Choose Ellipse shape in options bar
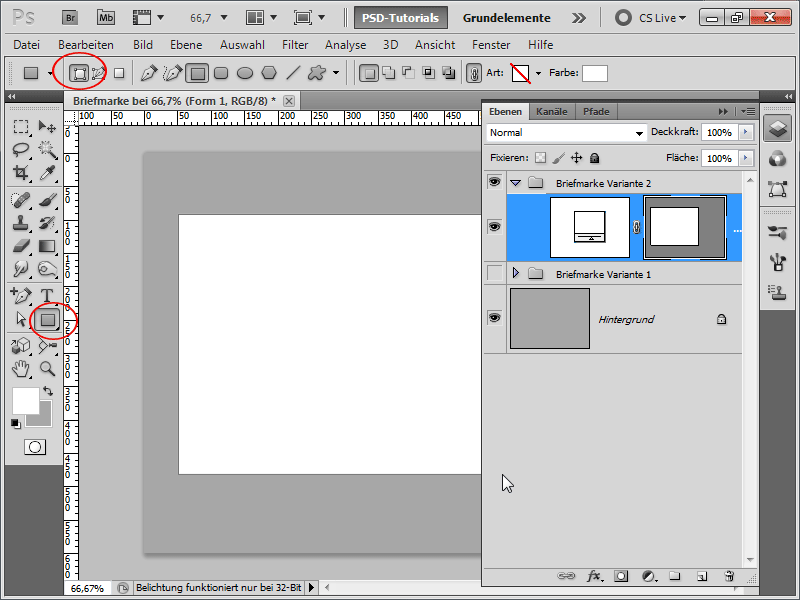800x600 pixels. (x=245, y=73)
